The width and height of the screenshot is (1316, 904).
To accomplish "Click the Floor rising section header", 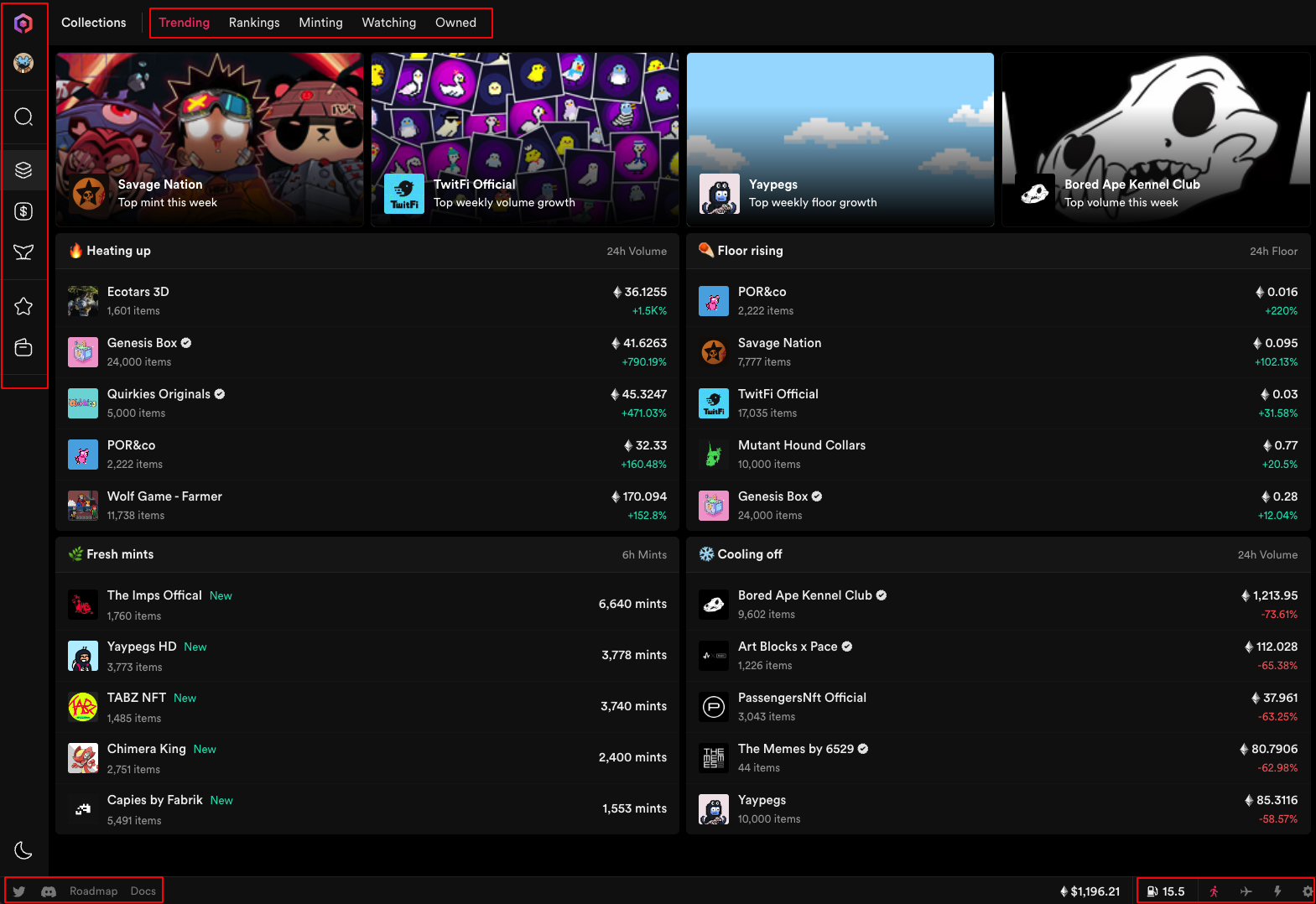I will (998, 251).
